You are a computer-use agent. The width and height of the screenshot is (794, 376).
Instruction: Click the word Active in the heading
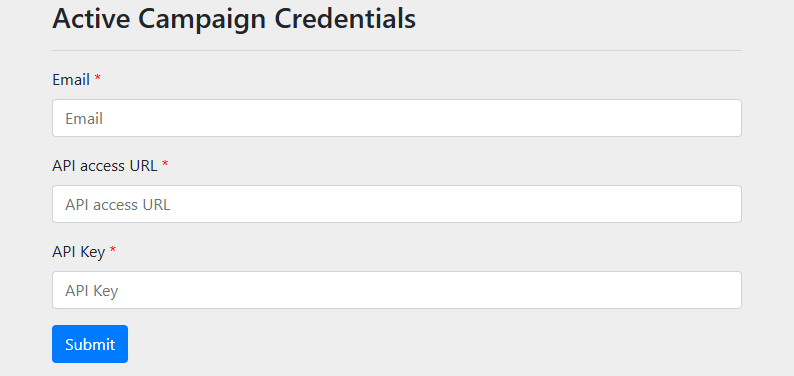tap(91, 19)
